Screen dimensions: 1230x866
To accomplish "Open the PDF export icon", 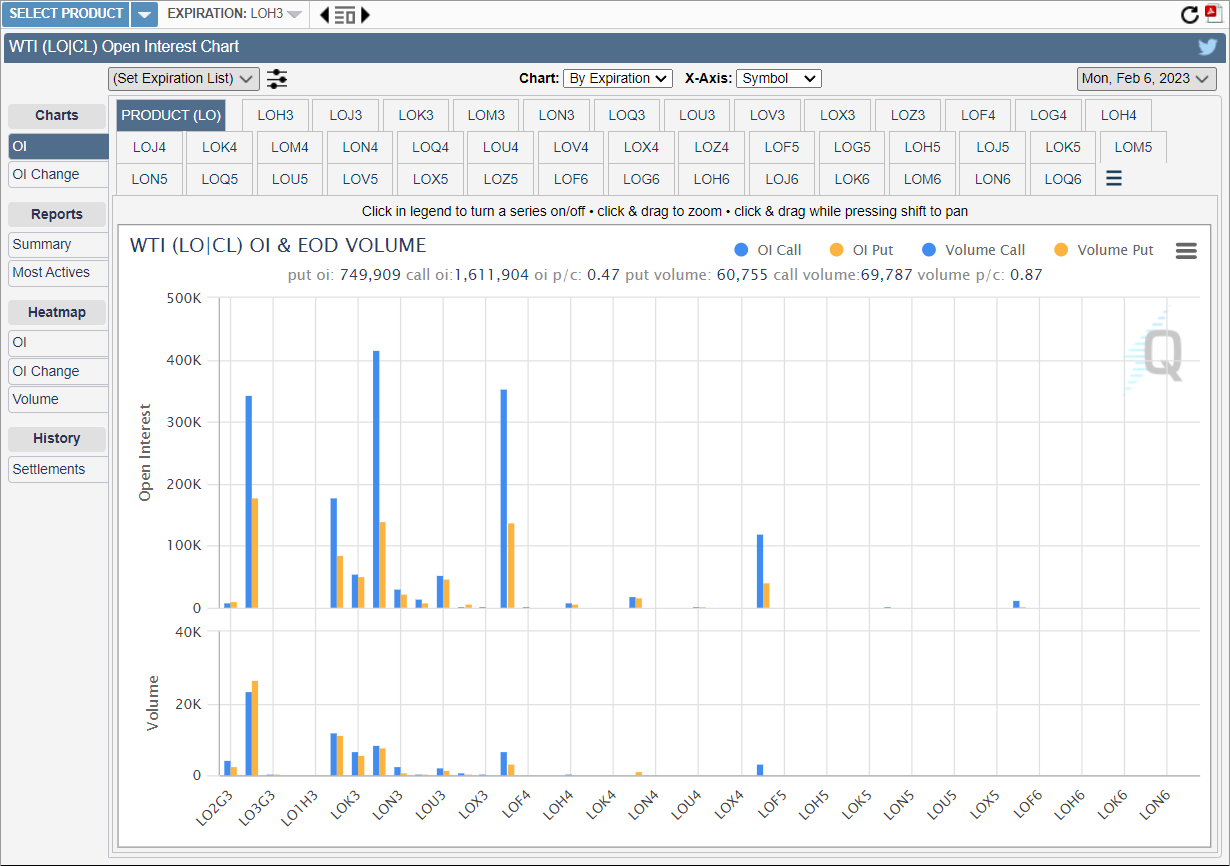I will (1214, 14).
